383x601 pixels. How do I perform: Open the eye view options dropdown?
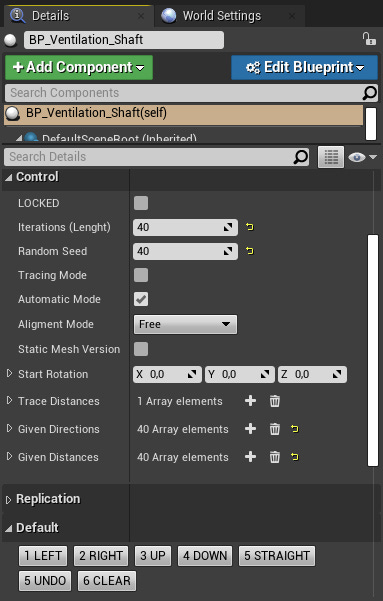362,157
